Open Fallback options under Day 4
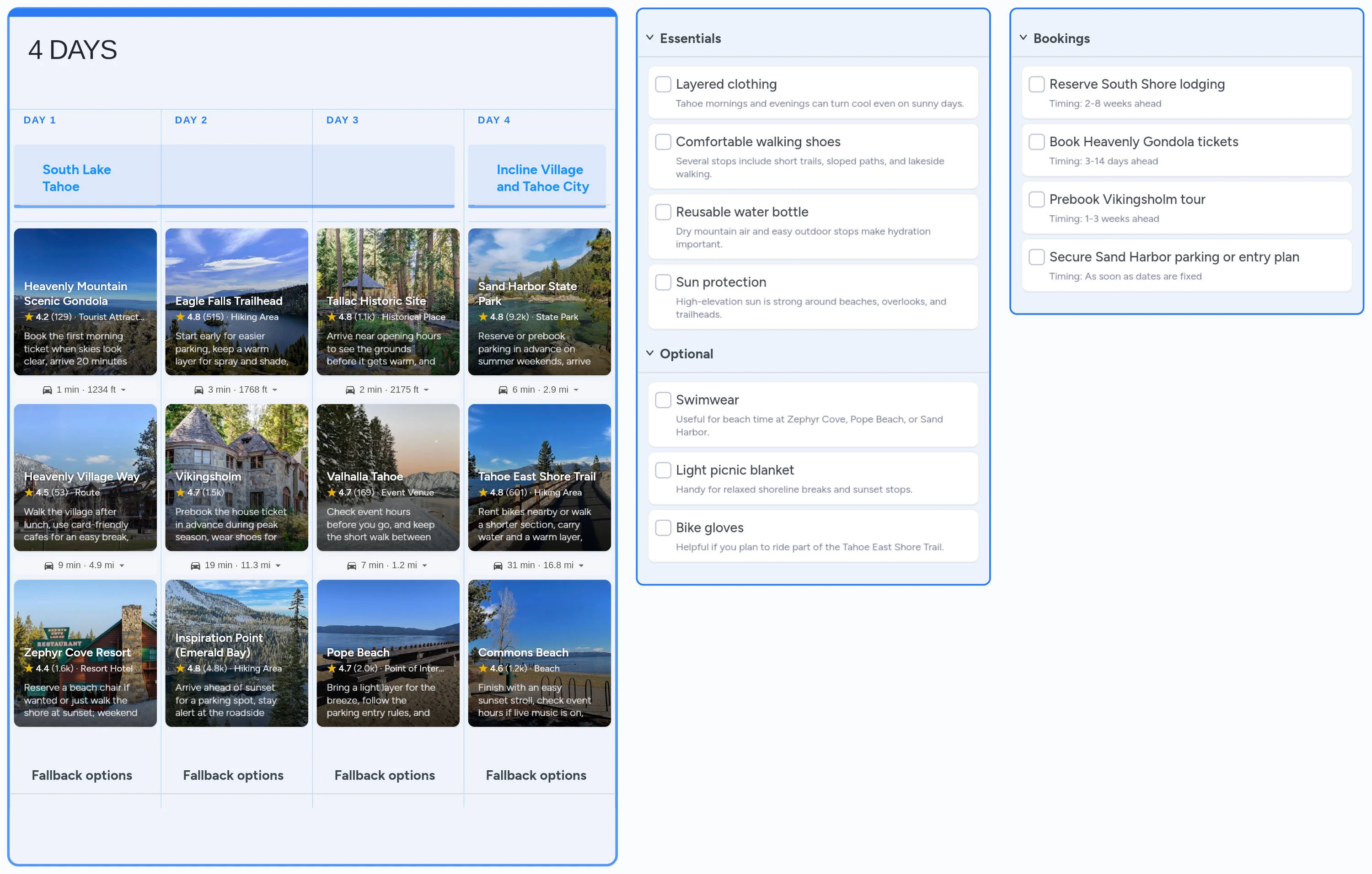The width and height of the screenshot is (1372, 874). (536, 775)
